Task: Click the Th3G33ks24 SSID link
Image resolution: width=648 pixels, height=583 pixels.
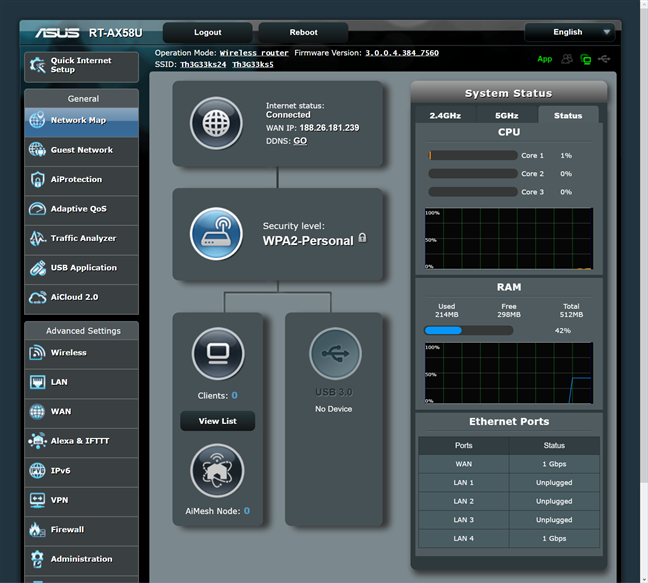Action: pyautogui.click(x=203, y=64)
